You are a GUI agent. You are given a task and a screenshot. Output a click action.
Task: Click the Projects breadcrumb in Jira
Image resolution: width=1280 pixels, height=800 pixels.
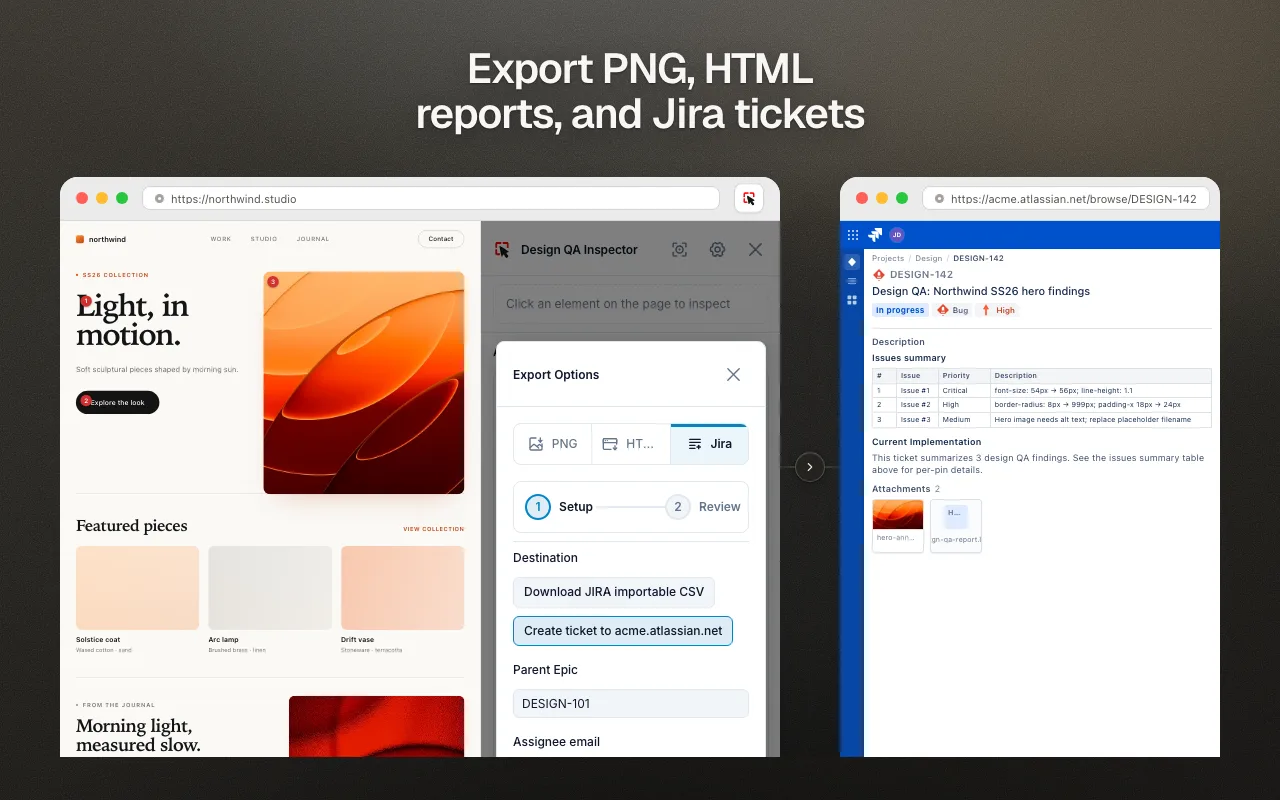point(888,258)
